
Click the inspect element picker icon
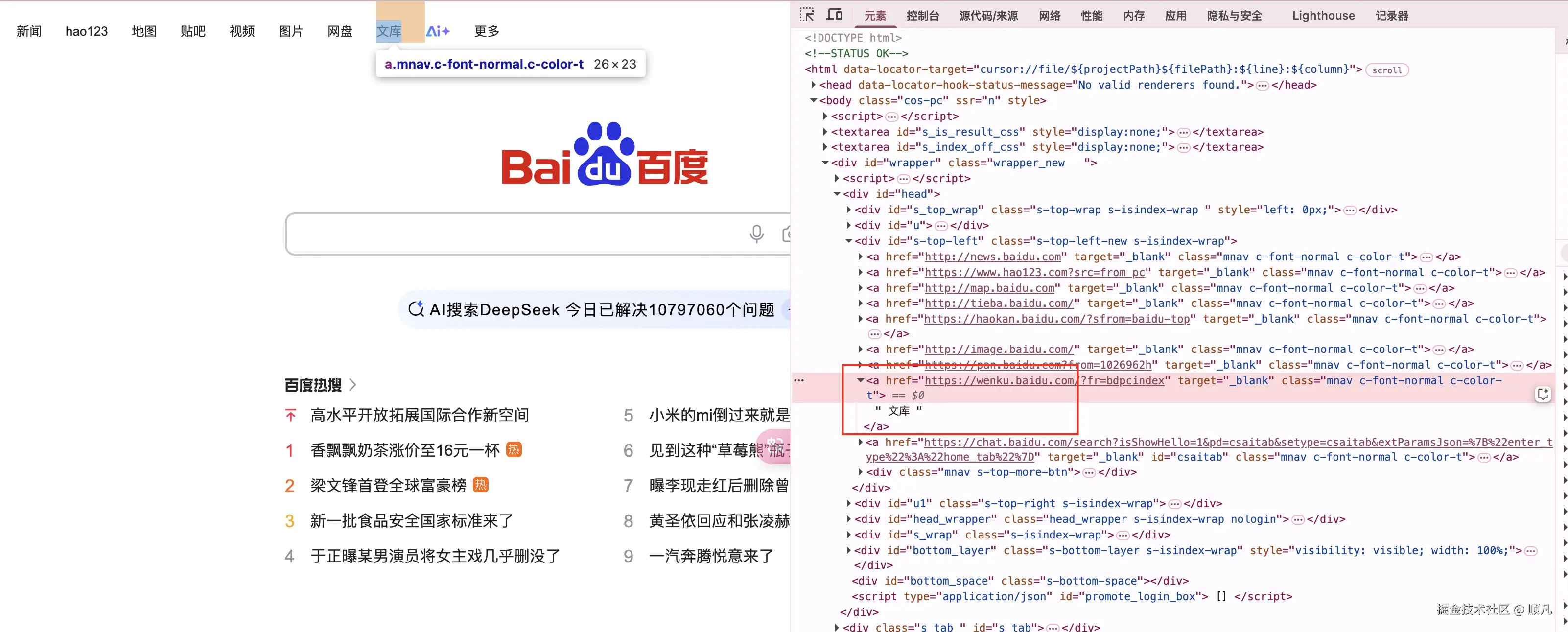(x=807, y=15)
